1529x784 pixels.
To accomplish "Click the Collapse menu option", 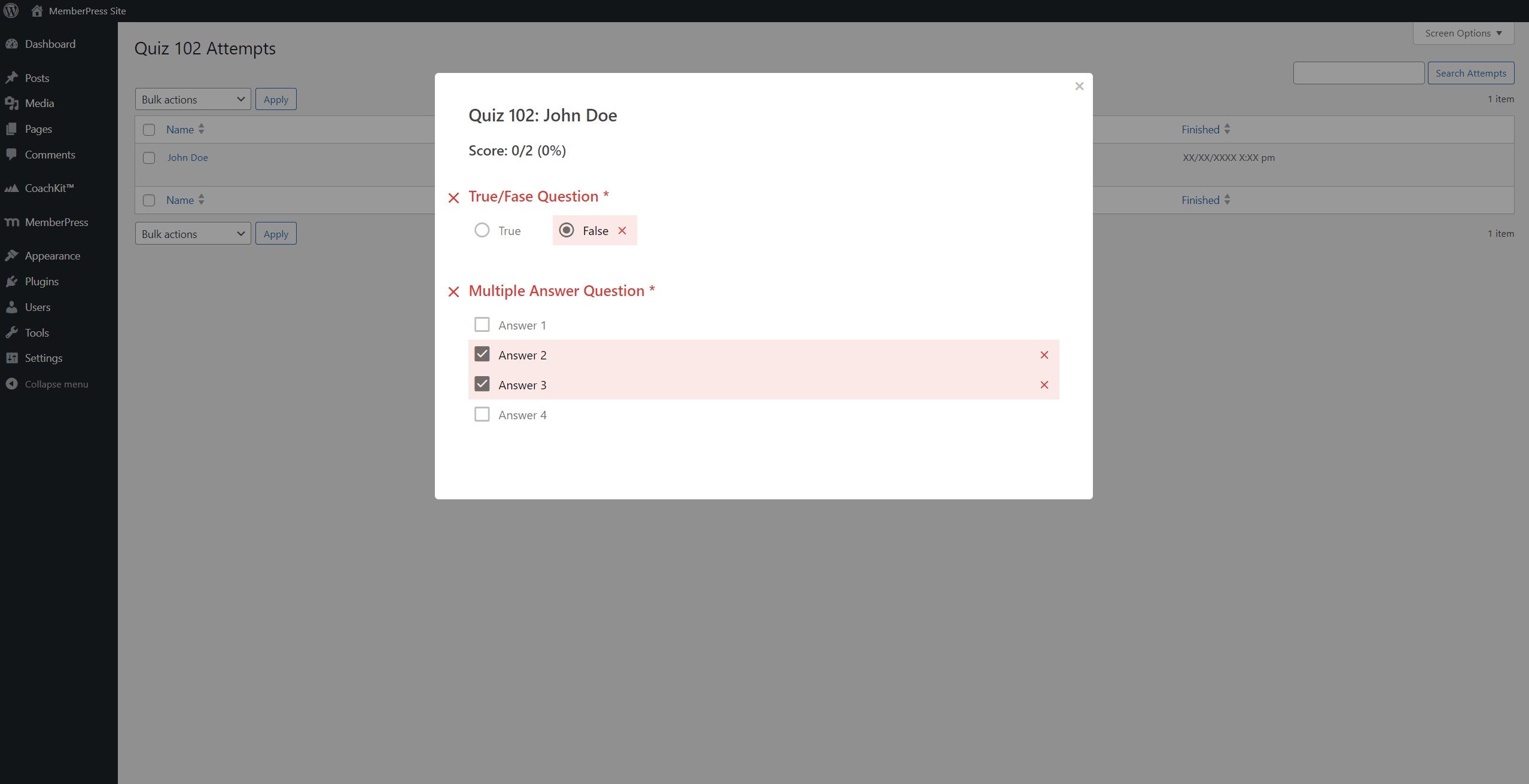I will pos(56,383).
